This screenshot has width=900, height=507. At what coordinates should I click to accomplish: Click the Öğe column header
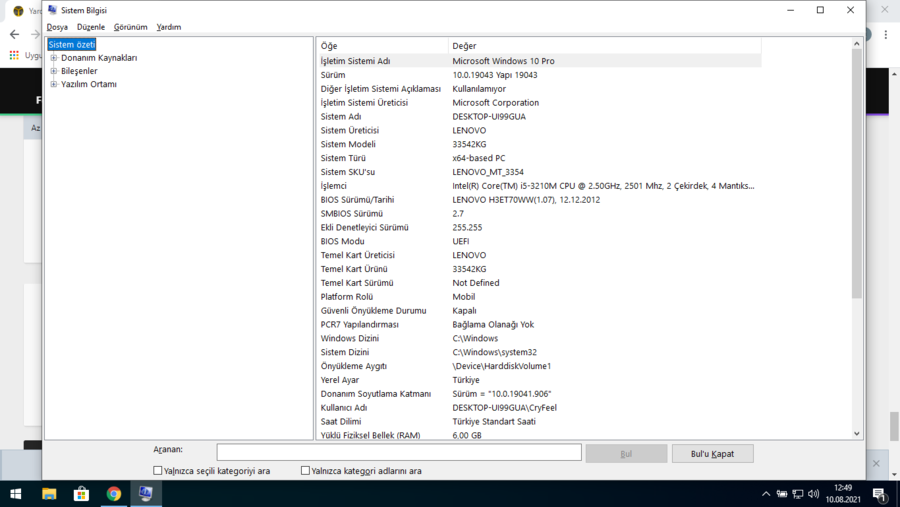click(383, 45)
